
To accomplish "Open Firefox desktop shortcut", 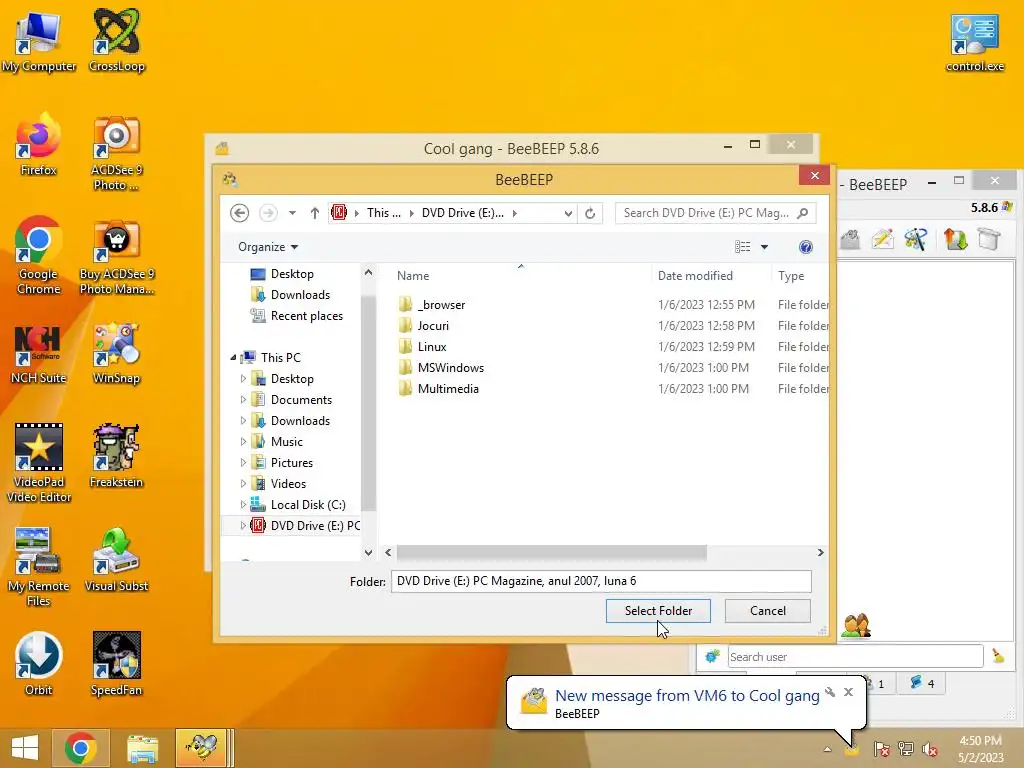I will click(39, 144).
